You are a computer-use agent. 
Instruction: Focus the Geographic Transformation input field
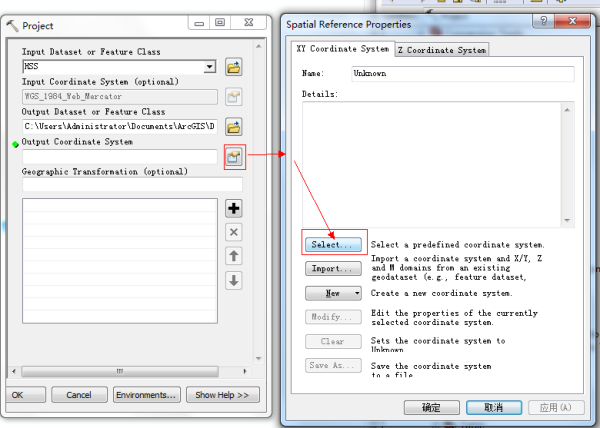132,184
